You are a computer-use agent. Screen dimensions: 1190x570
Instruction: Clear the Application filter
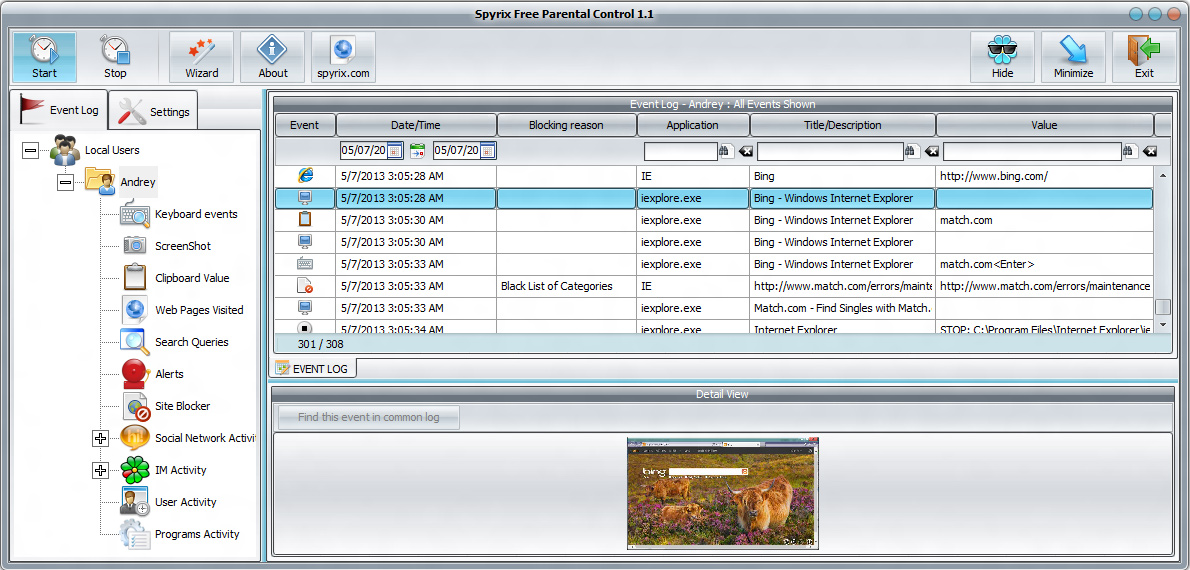tap(745, 151)
